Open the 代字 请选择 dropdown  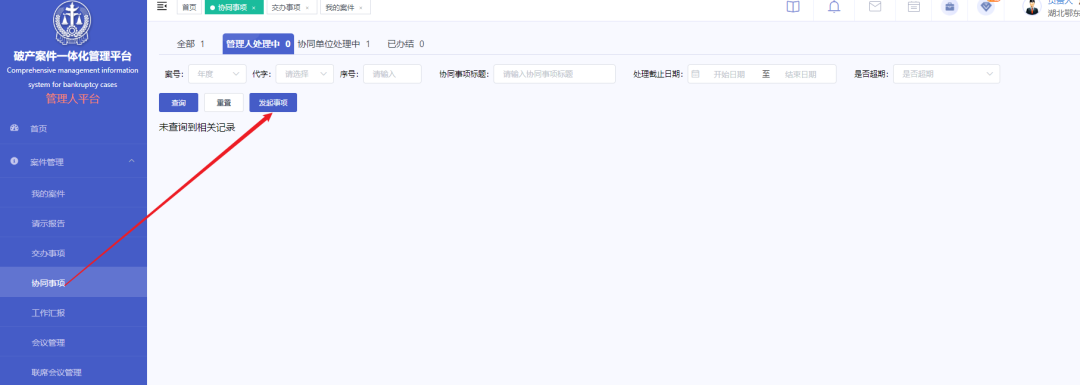pos(305,74)
